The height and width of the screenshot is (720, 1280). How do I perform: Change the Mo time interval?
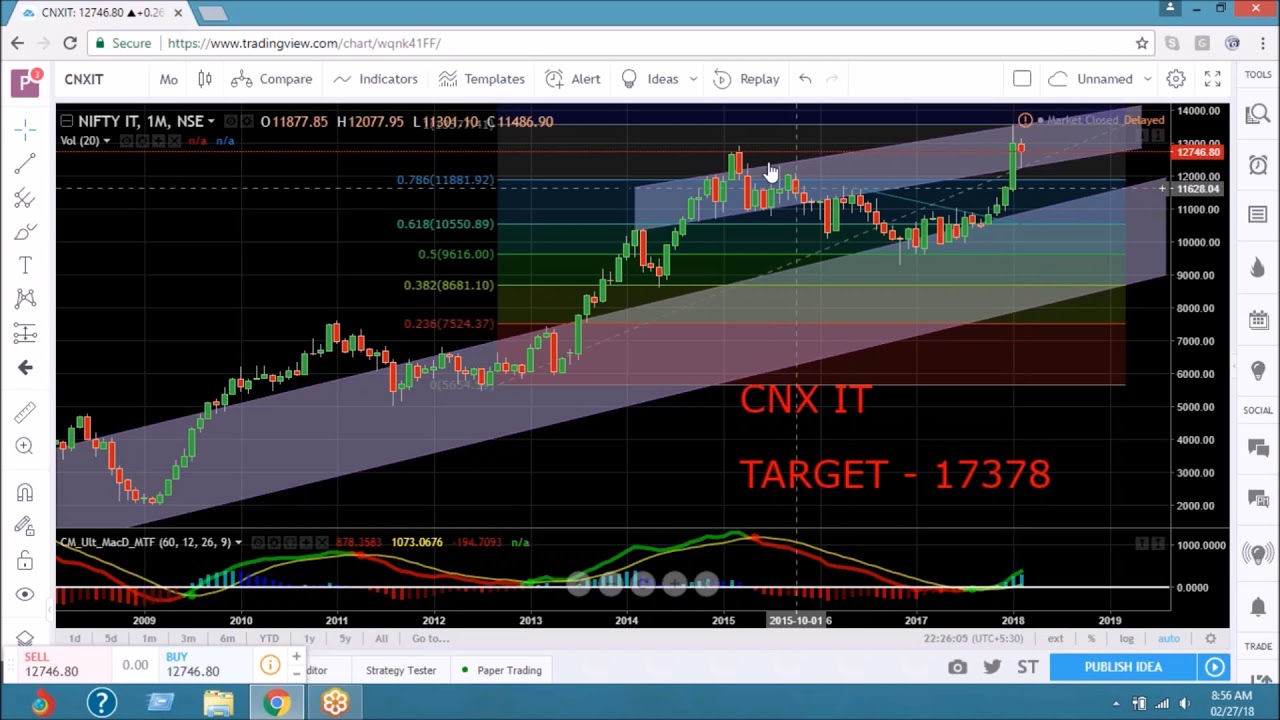(168, 79)
